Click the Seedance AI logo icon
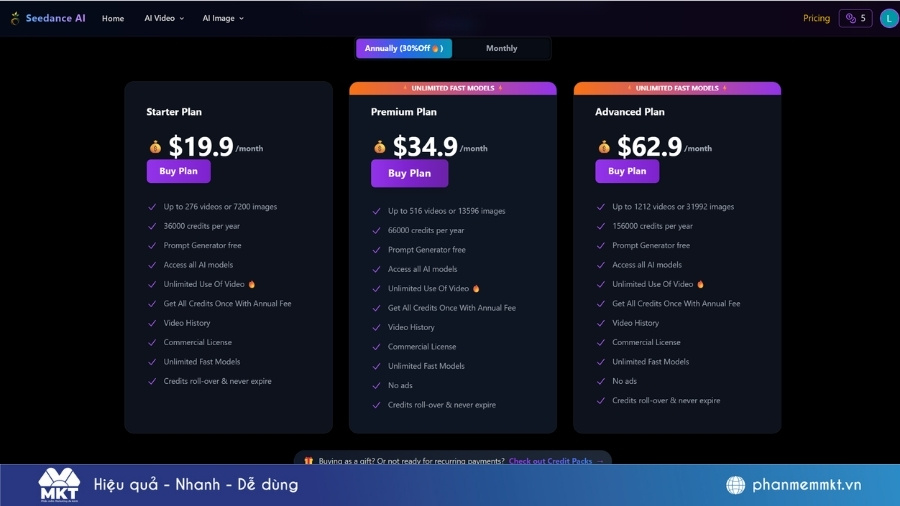The image size is (900, 506). coord(15,18)
